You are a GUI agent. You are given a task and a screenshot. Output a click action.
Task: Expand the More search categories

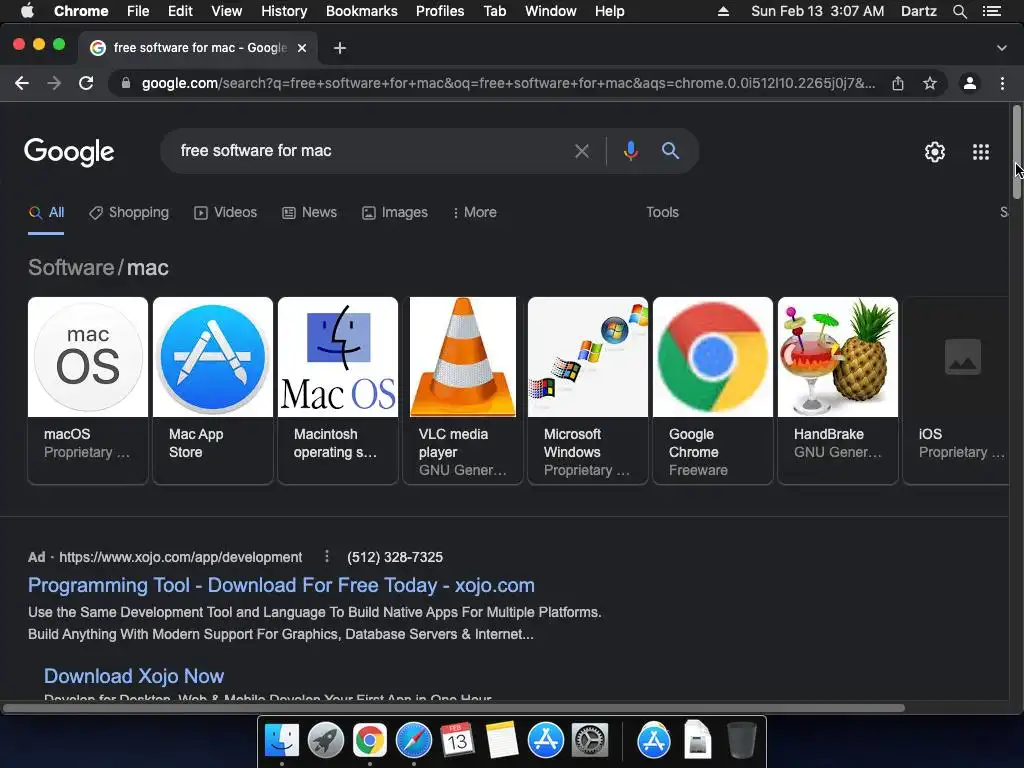[475, 213]
